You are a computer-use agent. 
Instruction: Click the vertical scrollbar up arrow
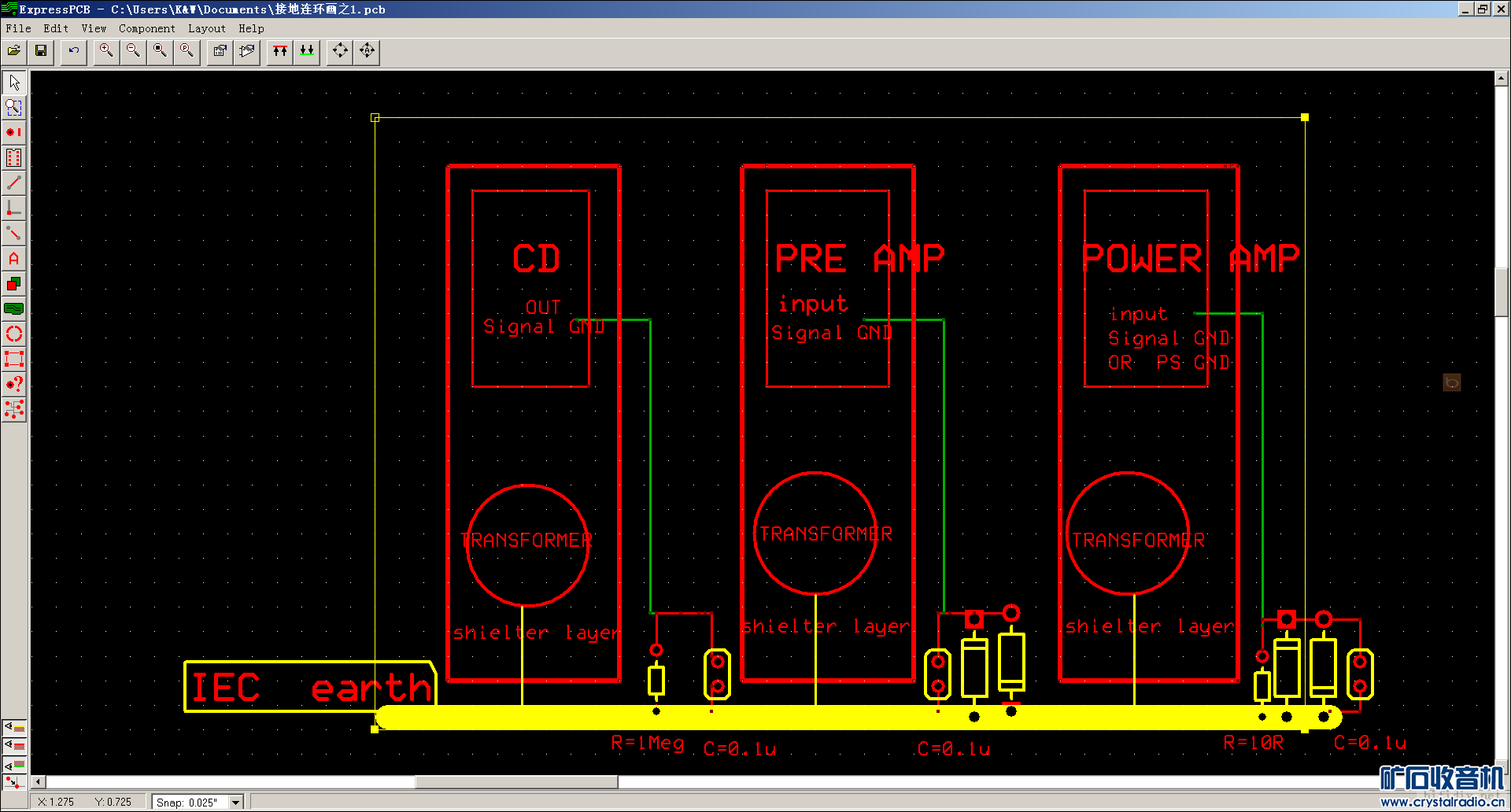point(1502,78)
